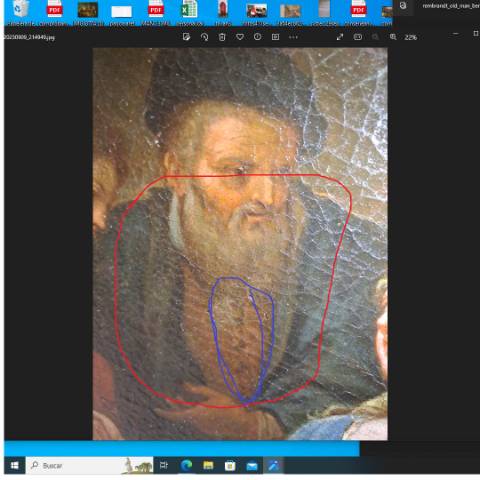Select the PDF icon left of the Excel file
480x480 pixels.
tap(156, 13)
